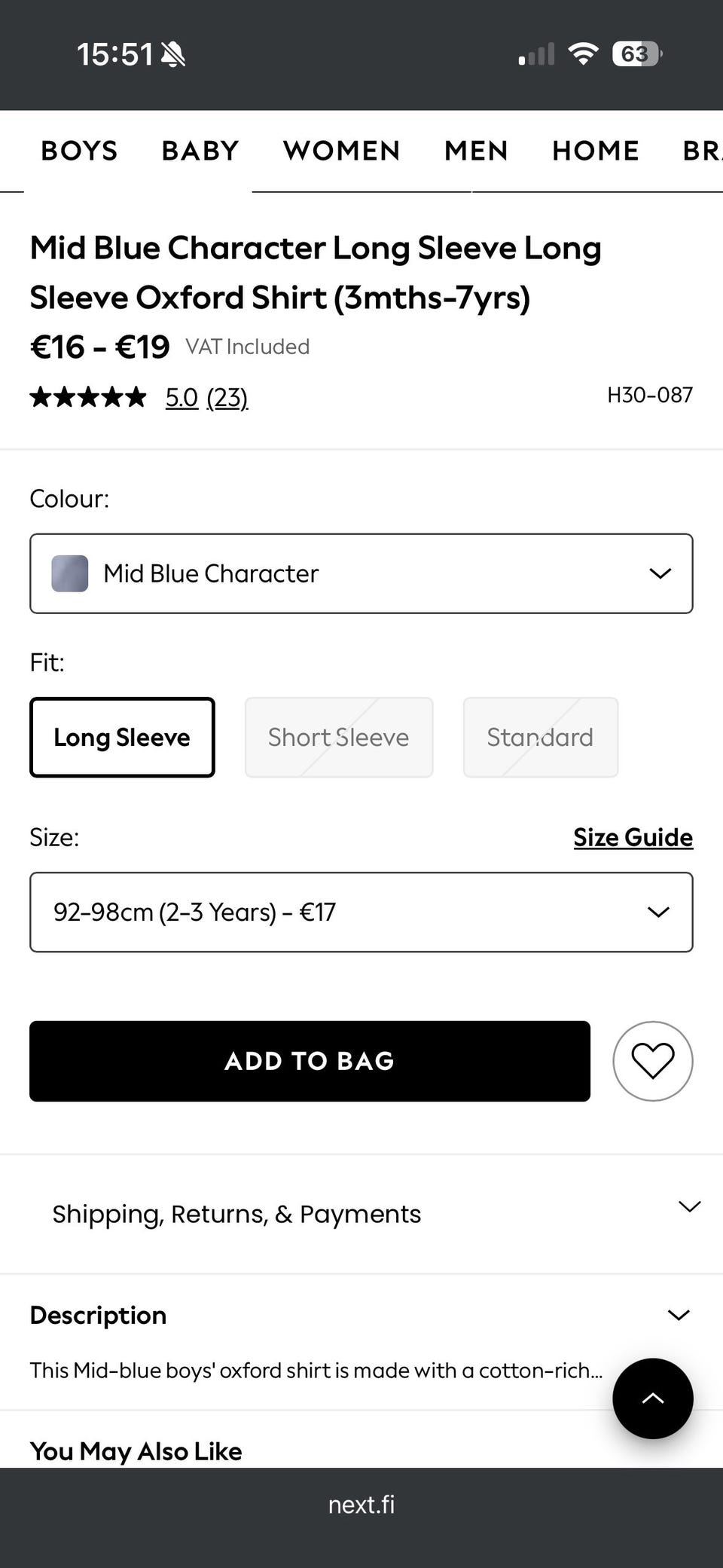Open the size dropdown showing 92-98cm

point(361,912)
